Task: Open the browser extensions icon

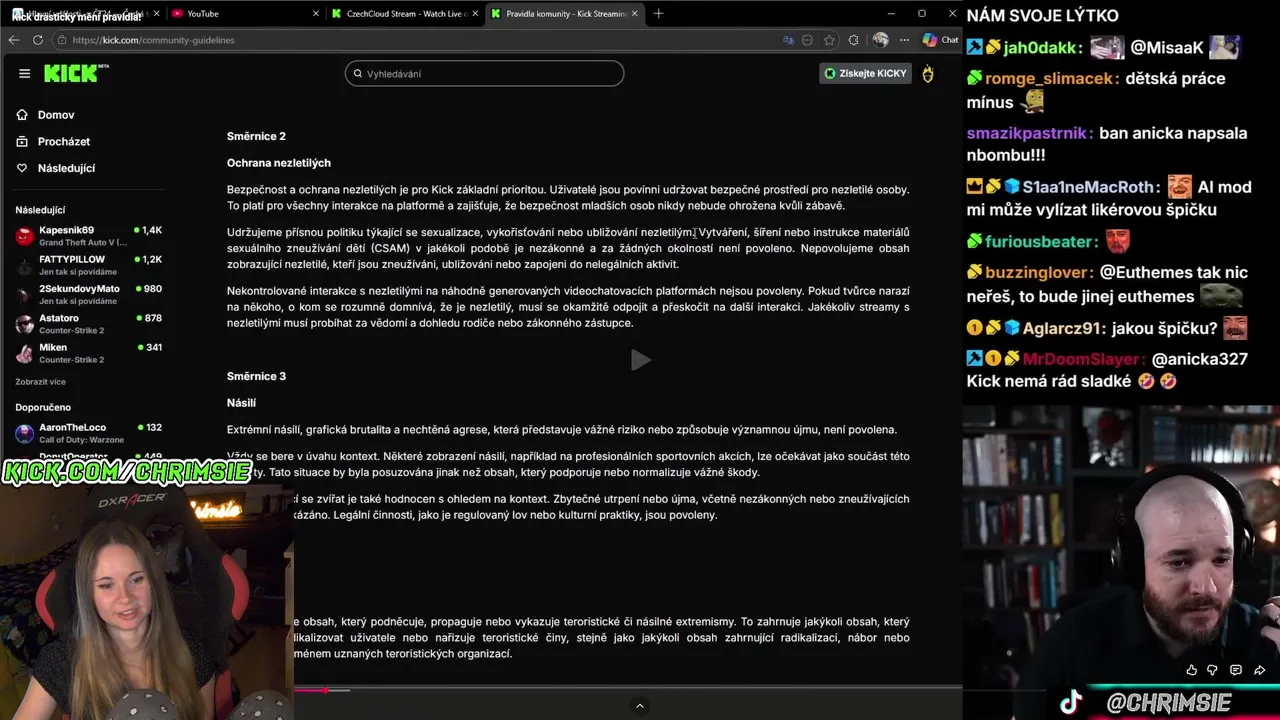Action: tap(853, 40)
